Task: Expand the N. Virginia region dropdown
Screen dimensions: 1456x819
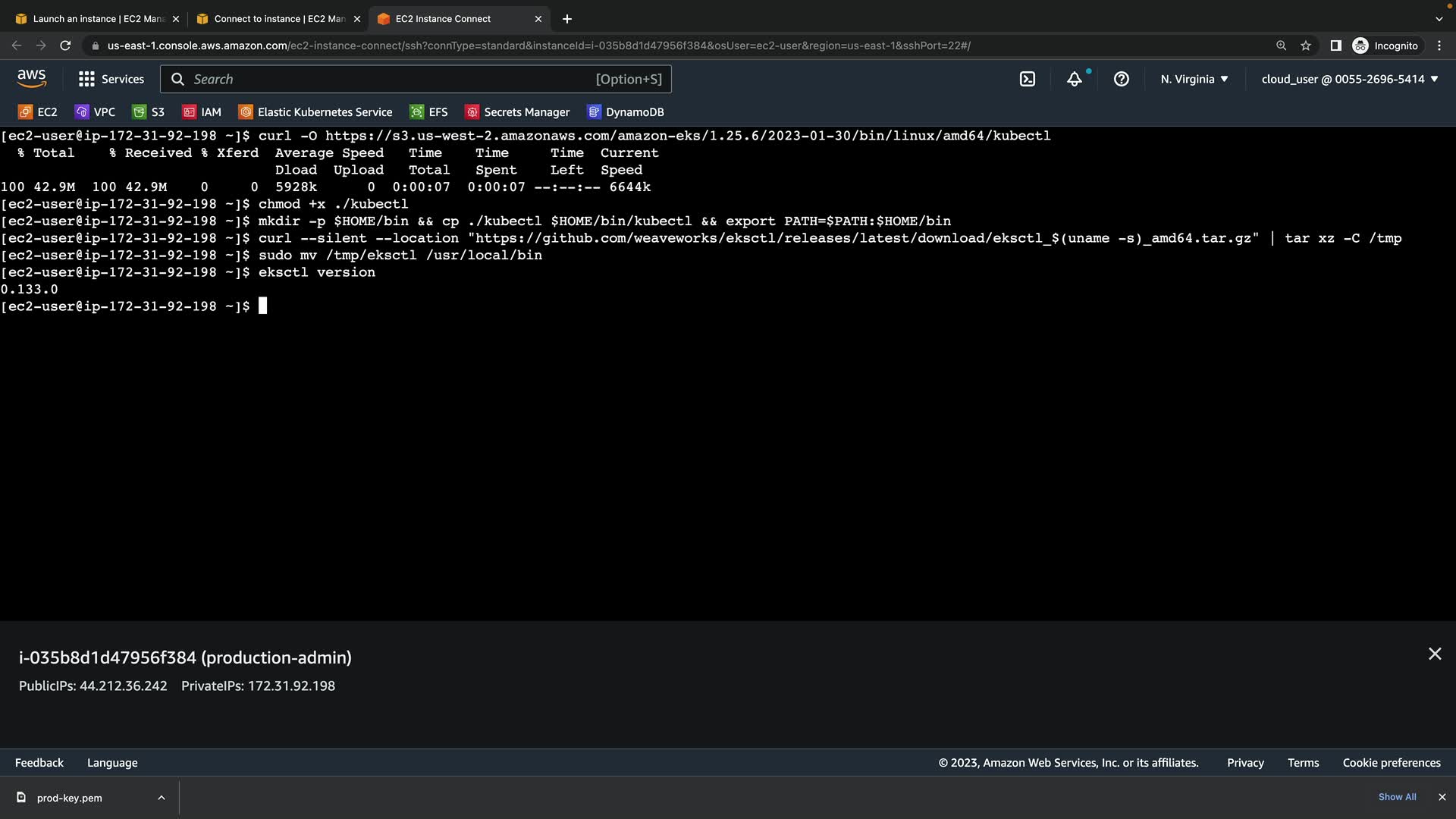Action: click(x=1194, y=79)
